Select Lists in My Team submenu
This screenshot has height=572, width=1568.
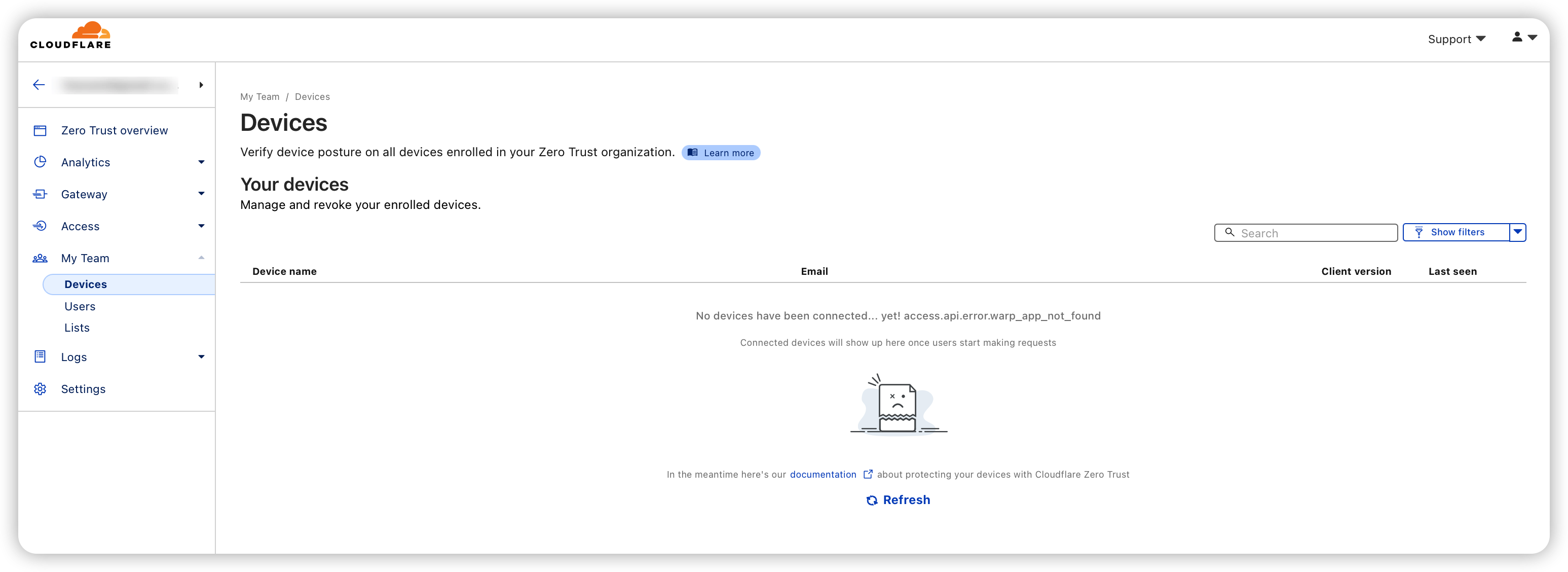[x=78, y=328]
